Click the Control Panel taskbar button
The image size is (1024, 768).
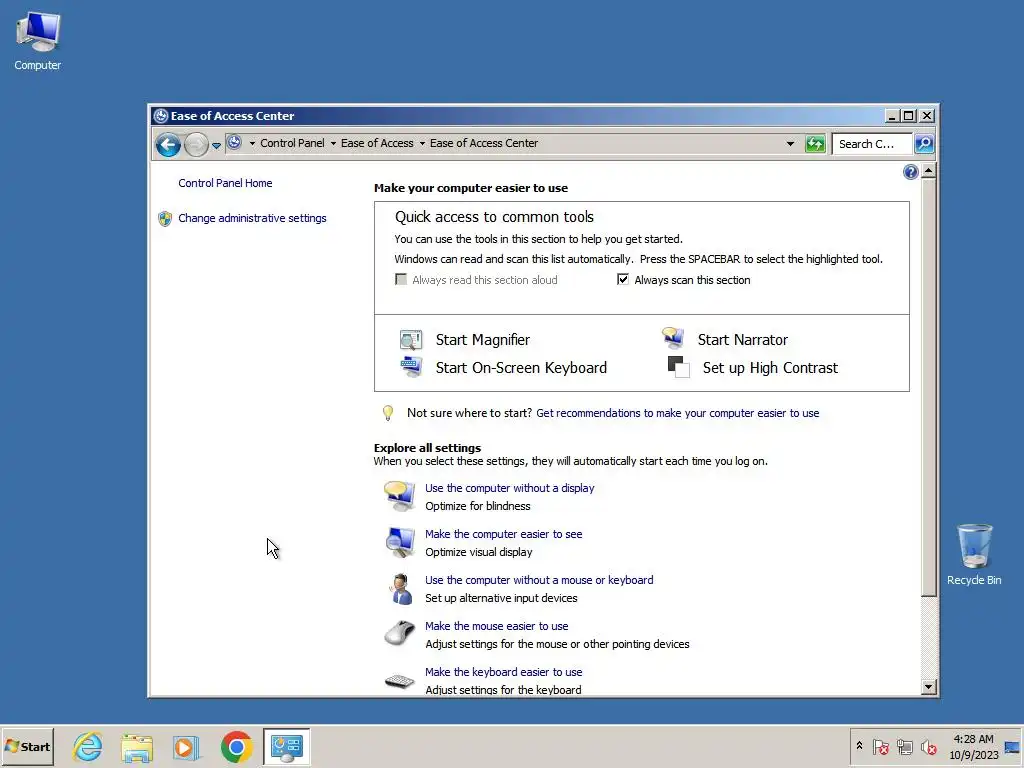287,746
